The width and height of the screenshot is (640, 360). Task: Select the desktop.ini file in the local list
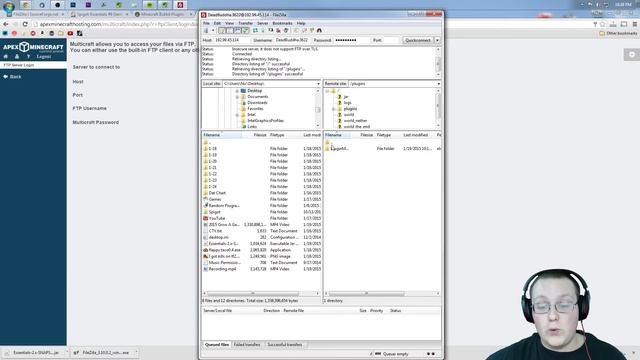[x=218, y=237]
